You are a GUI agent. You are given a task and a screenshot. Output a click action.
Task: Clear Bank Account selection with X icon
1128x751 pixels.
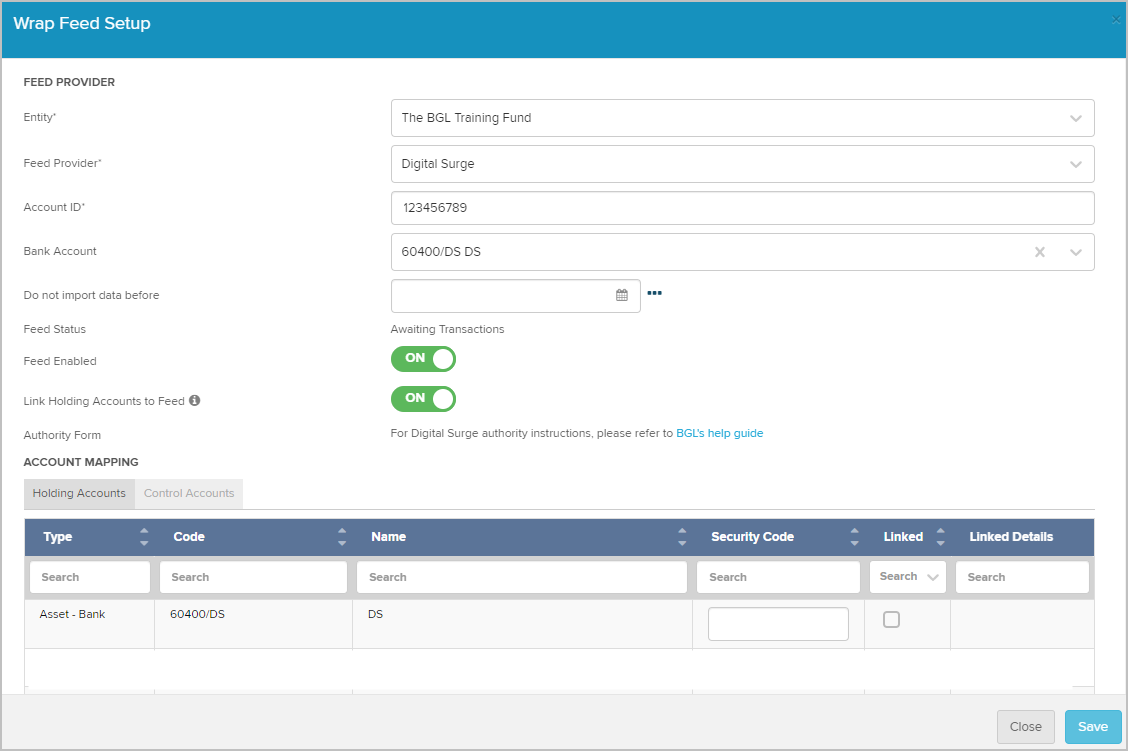(1040, 252)
